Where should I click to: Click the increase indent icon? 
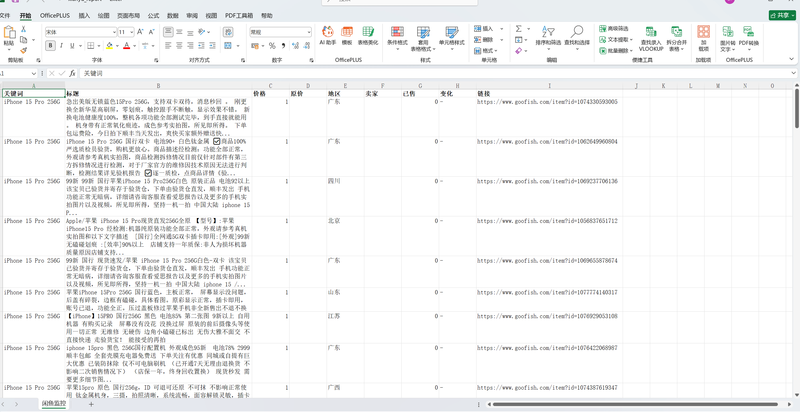coord(212,45)
